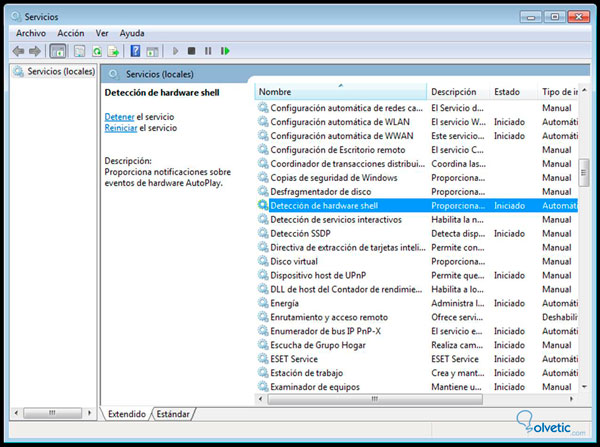
Task: Click the Administra l... description cell
Action: (x=458, y=303)
